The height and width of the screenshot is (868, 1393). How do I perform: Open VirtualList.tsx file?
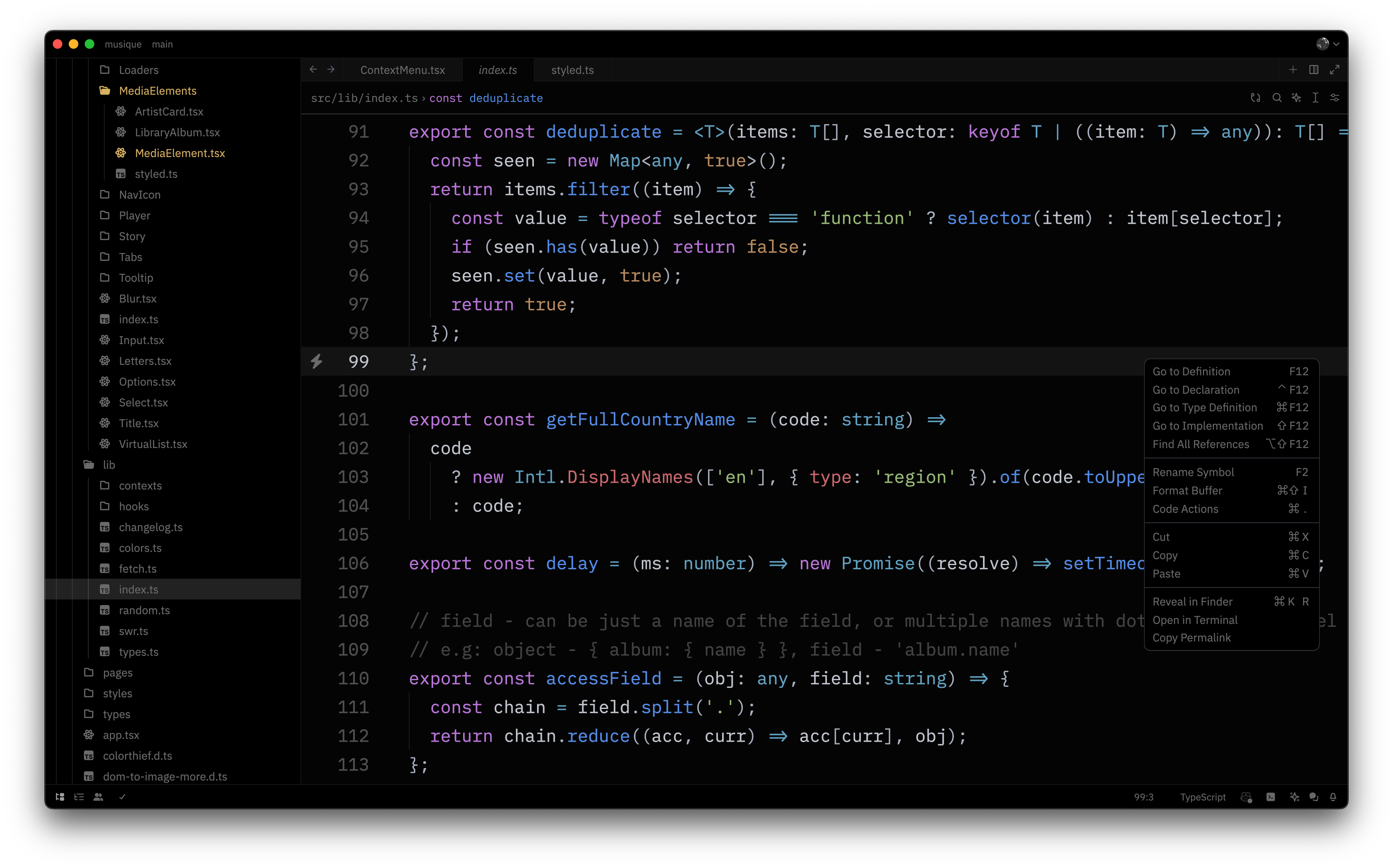coord(153,444)
